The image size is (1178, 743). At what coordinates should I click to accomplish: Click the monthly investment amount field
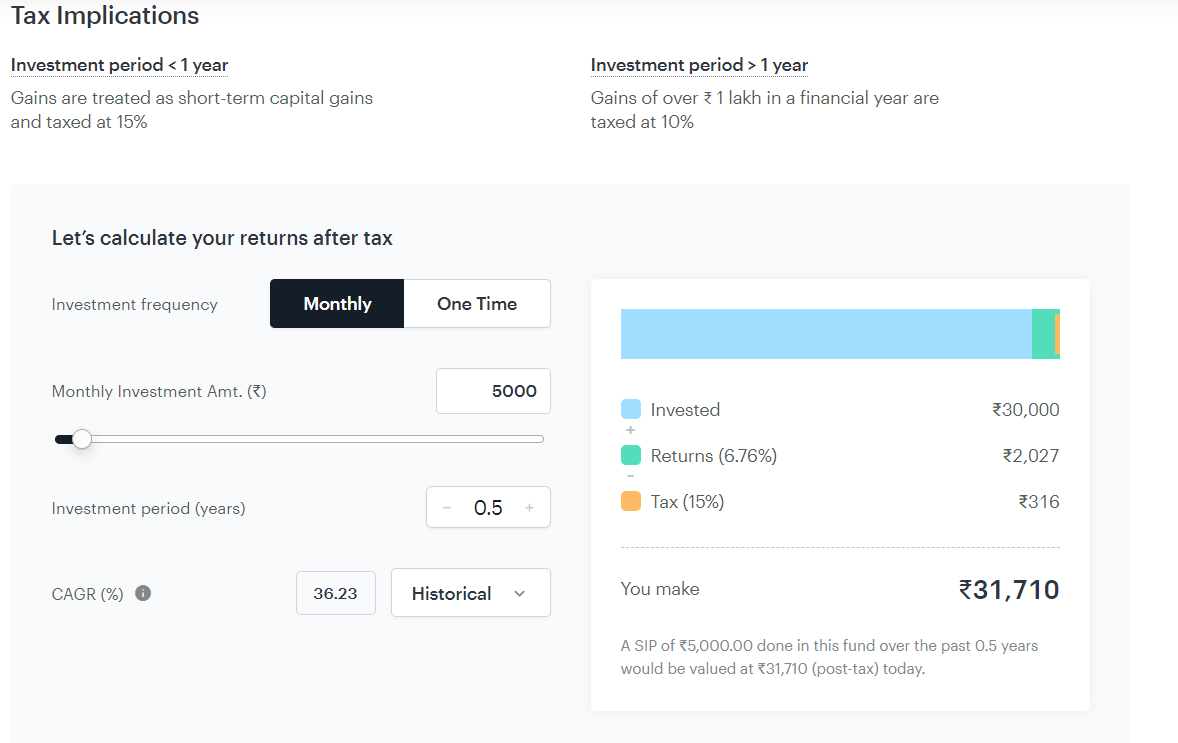tap(494, 391)
